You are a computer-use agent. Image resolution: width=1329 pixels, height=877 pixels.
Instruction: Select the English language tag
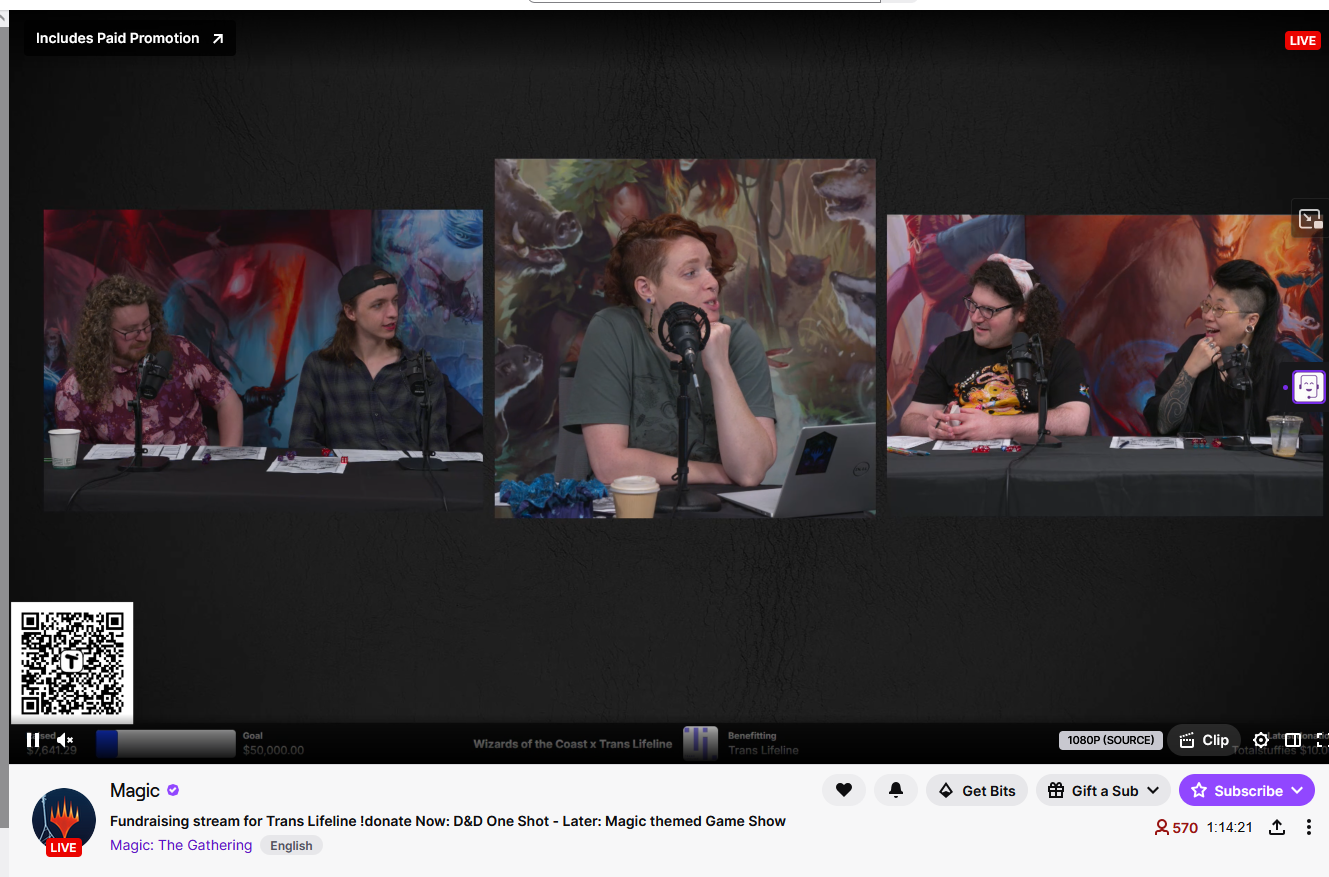click(x=291, y=845)
